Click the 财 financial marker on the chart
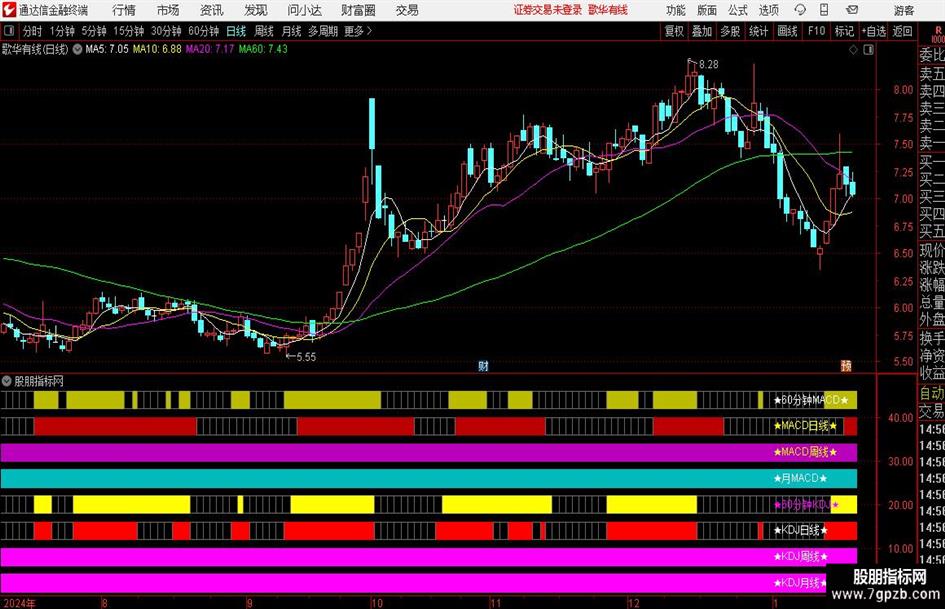The image size is (945, 609). tap(483, 366)
